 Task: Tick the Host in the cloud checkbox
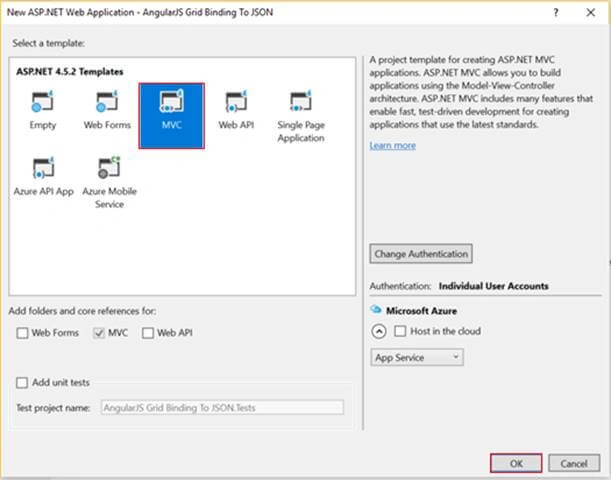click(x=400, y=331)
